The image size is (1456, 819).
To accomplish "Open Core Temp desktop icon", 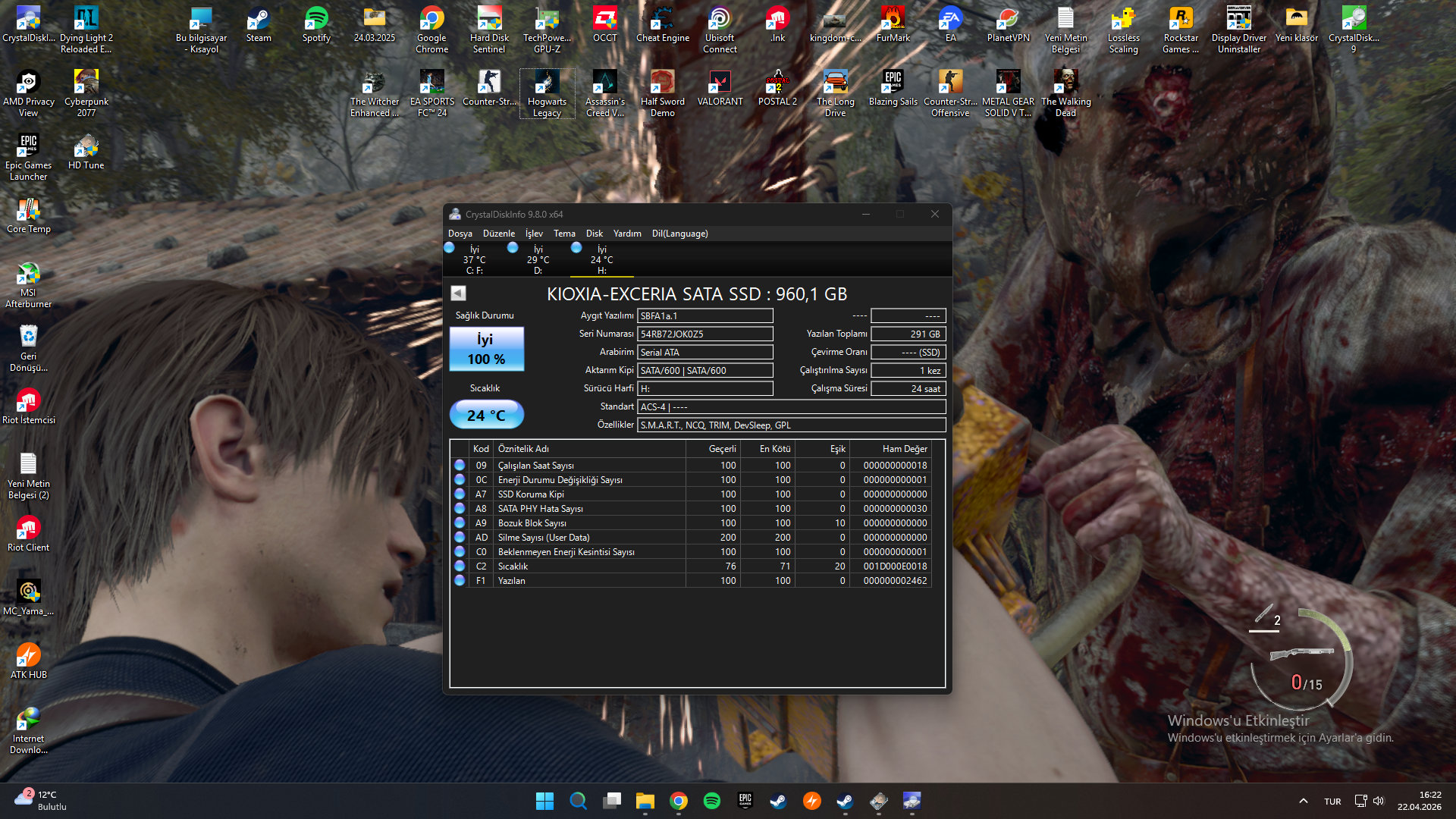I will pos(28,216).
